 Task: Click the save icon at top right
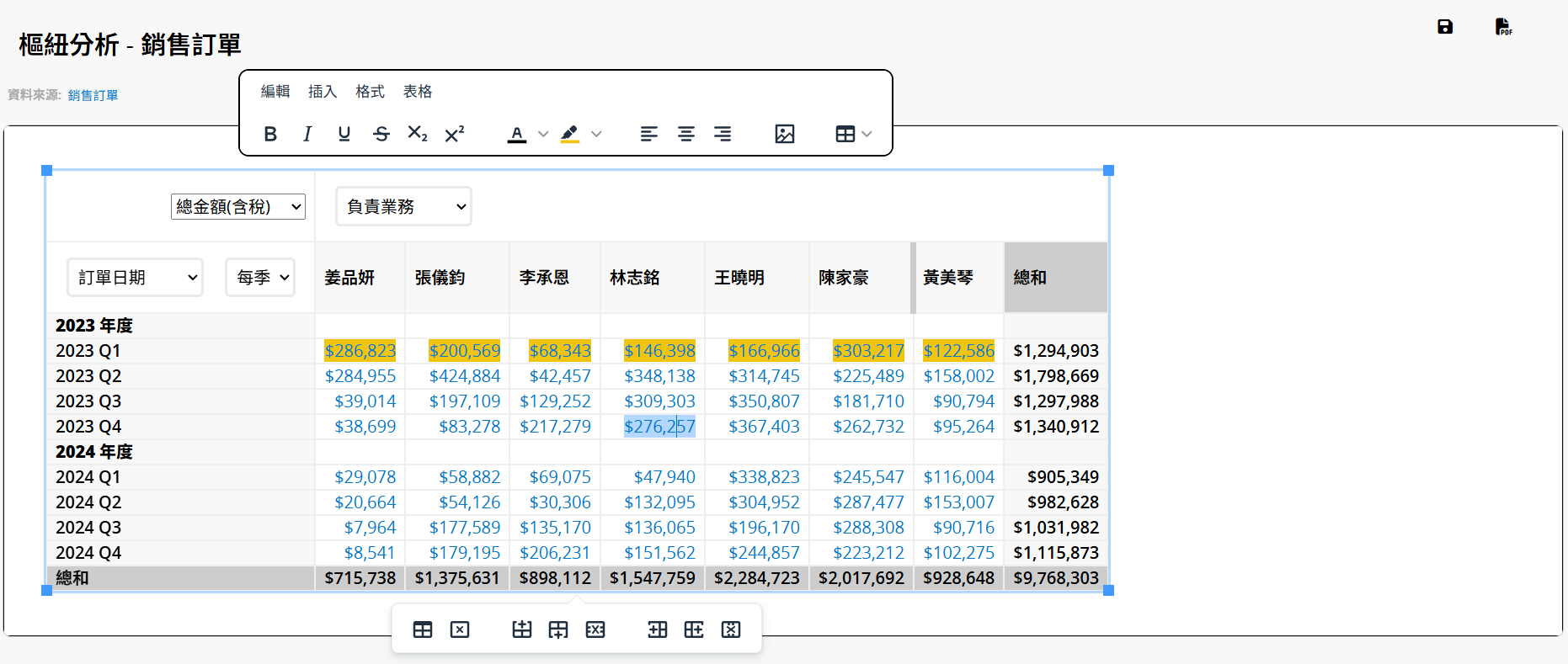coord(1445,27)
